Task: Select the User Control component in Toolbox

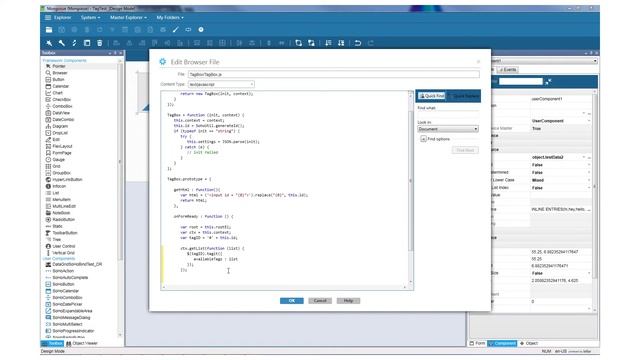Action: coord(64,246)
